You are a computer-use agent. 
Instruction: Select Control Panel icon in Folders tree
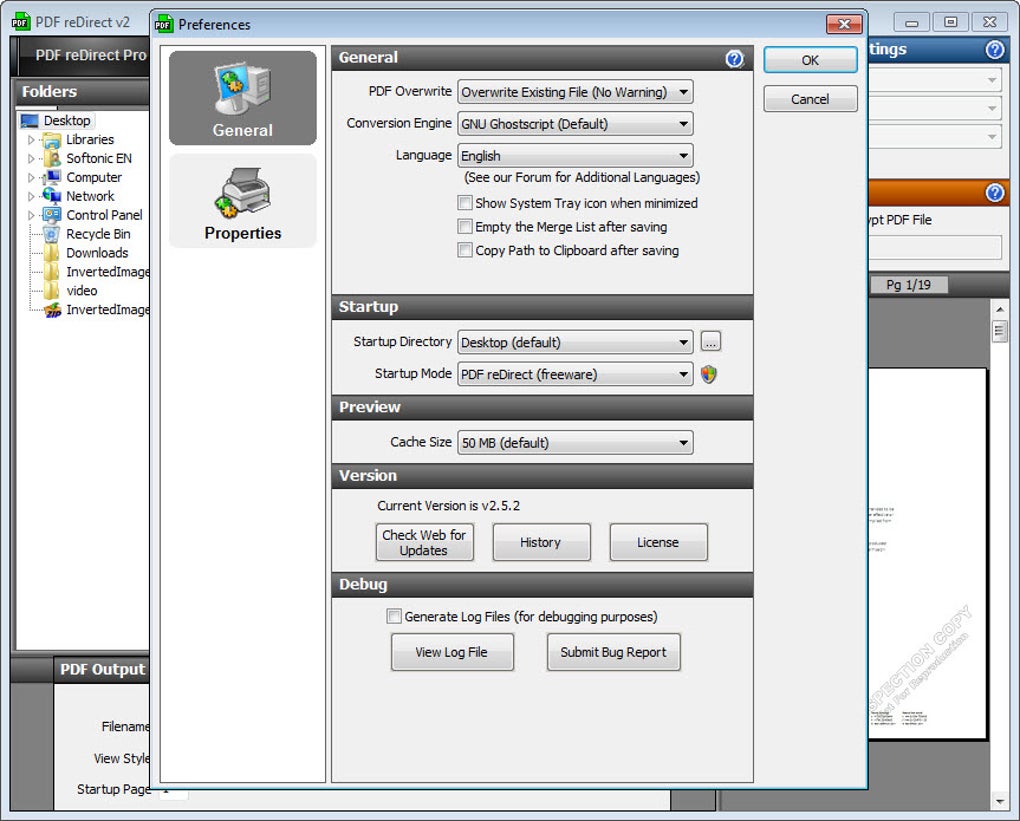coord(51,215)
